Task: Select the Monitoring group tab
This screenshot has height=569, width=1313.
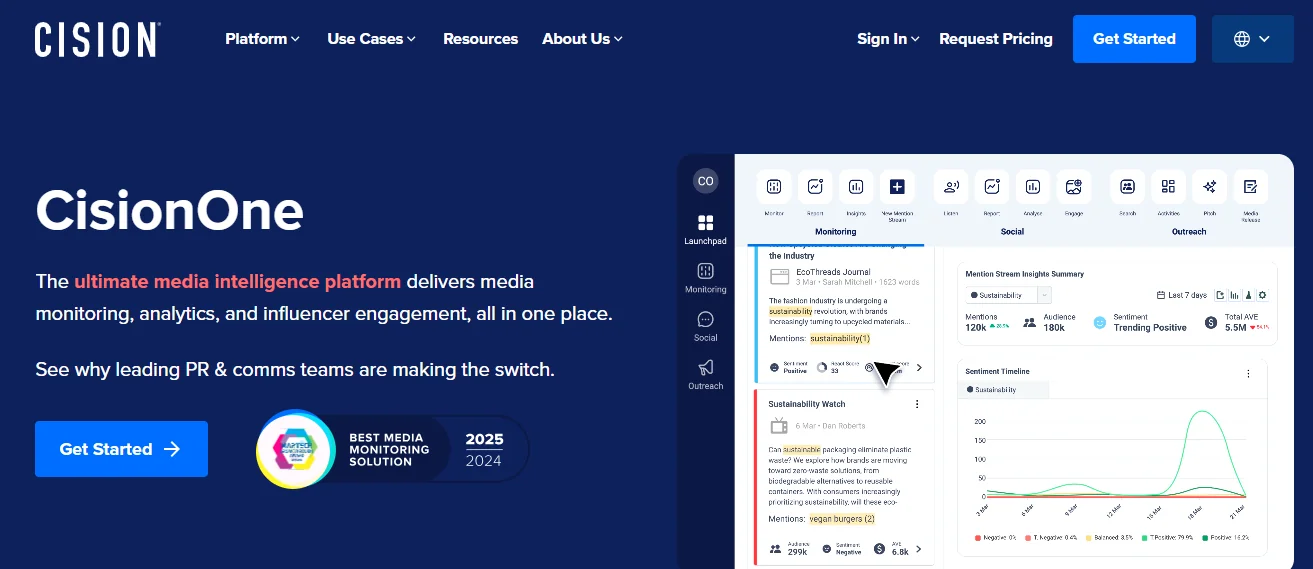Action: click(x=835, y=231)
